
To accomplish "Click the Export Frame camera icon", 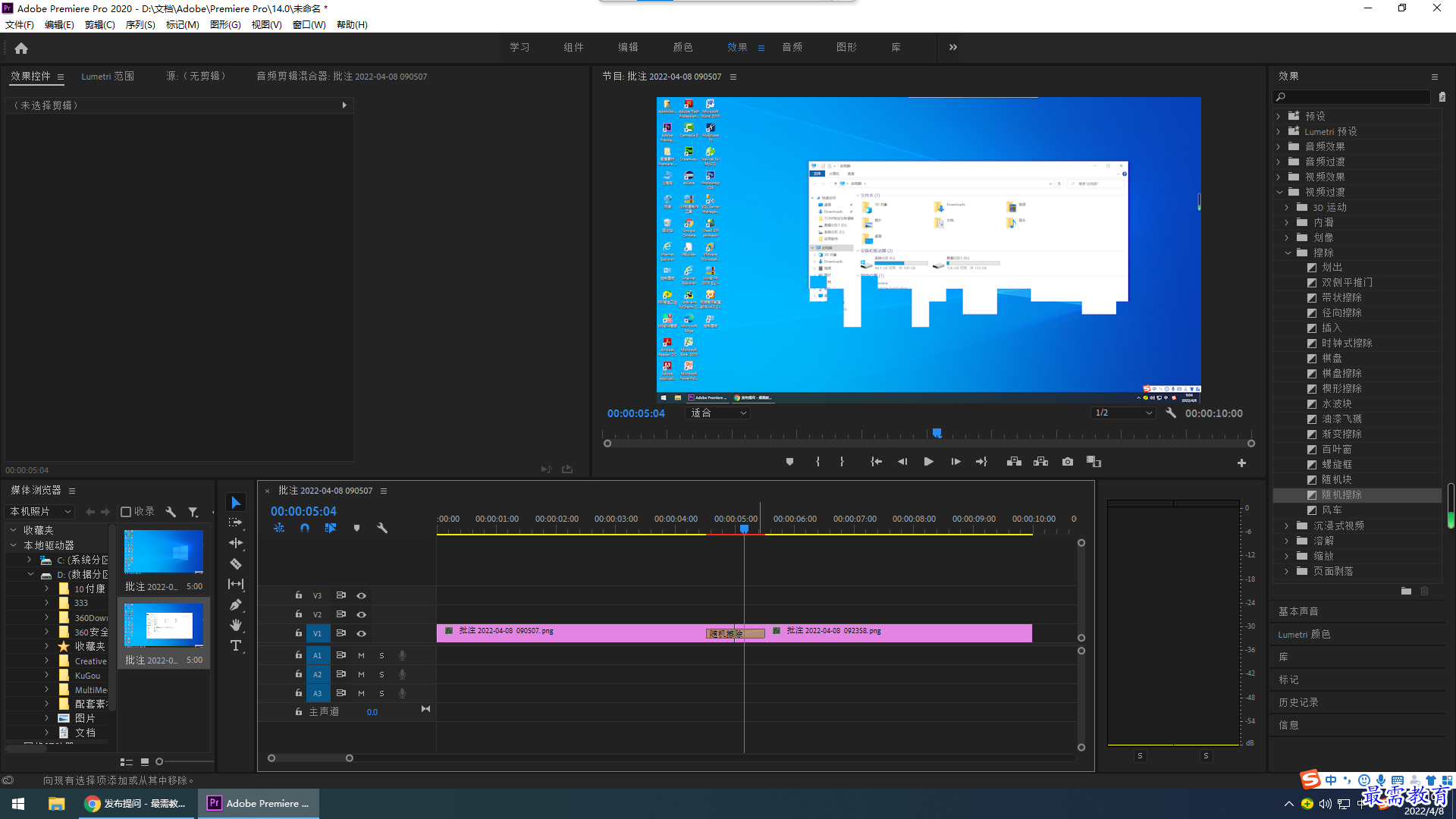I will coord(1068,462).
